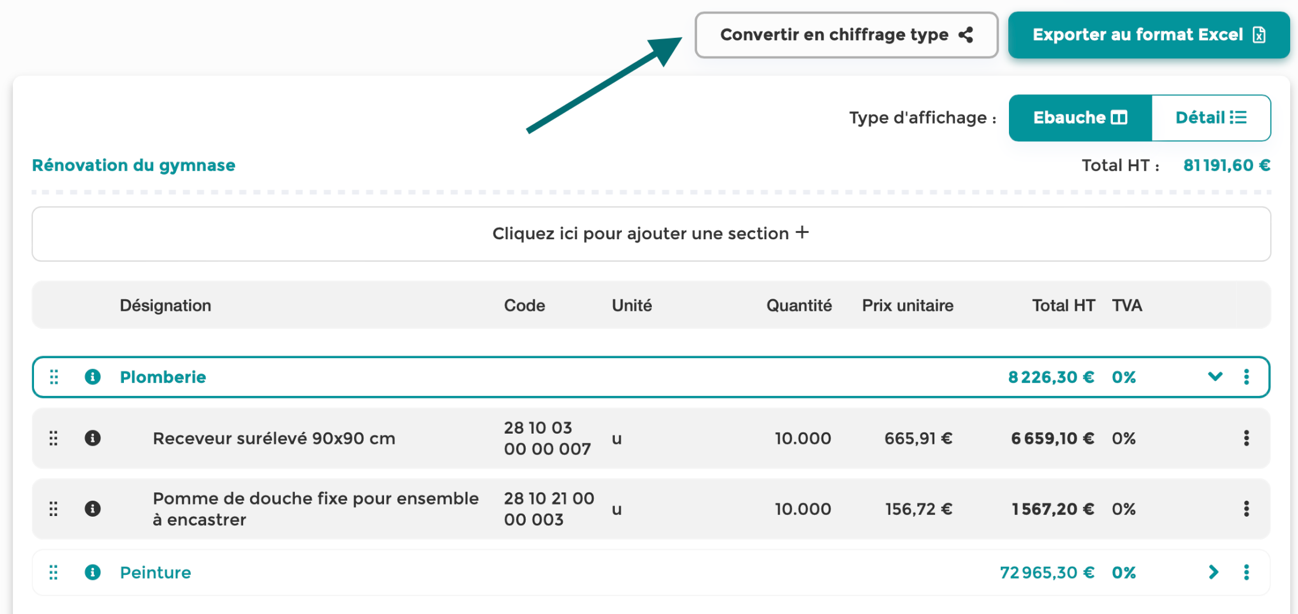Click the info icon beside Peinture
The width and height of the screenshot is (1298, 614).
[x=93, y=572]
